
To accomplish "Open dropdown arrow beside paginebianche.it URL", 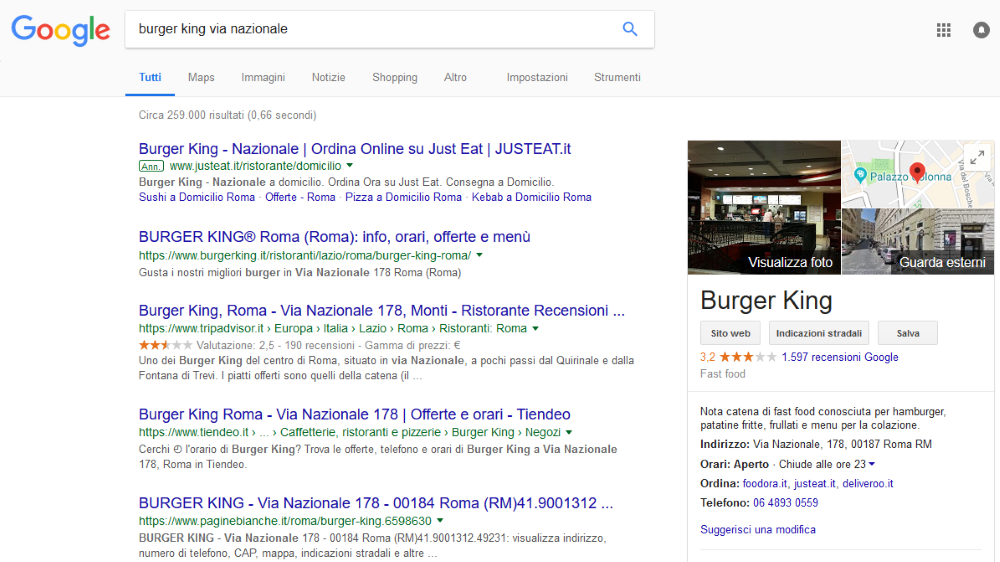I will click(x=440, y=521).
